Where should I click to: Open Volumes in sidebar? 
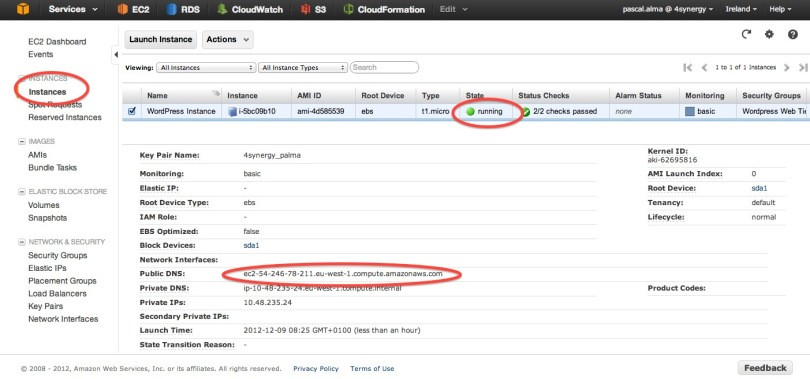pyautogui.click(x=44, y=205)
